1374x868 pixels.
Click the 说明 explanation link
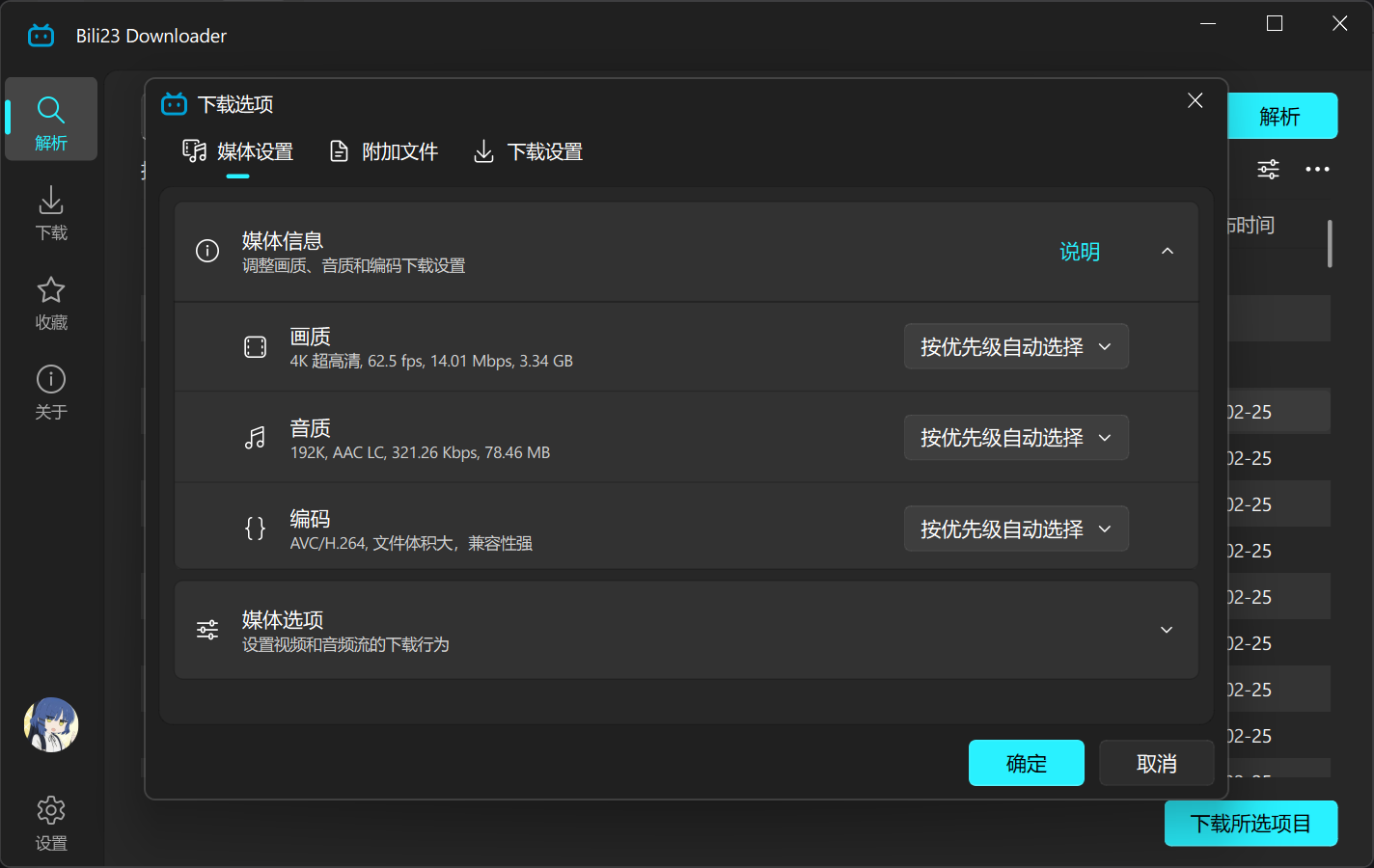pyautogui.click(x=1080, y=251)
